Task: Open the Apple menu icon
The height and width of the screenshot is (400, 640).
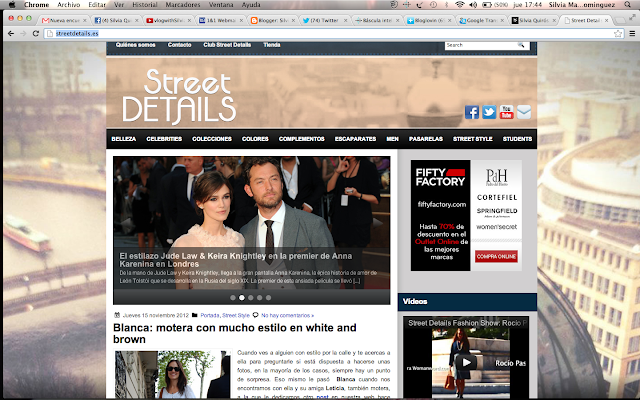Action: (12, 5)
